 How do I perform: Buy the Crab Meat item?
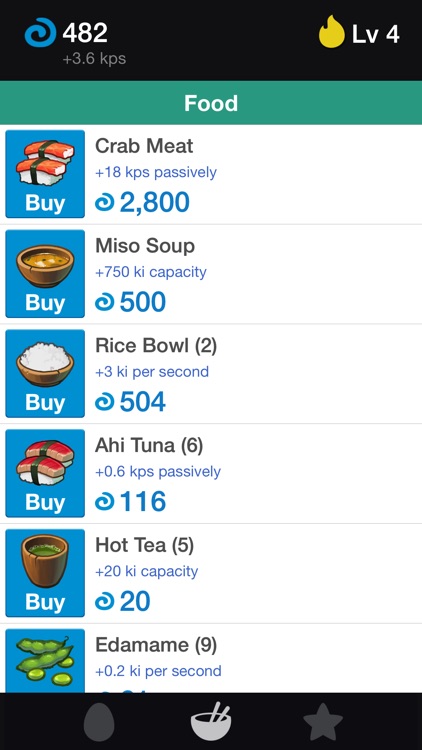click(45, 174)
